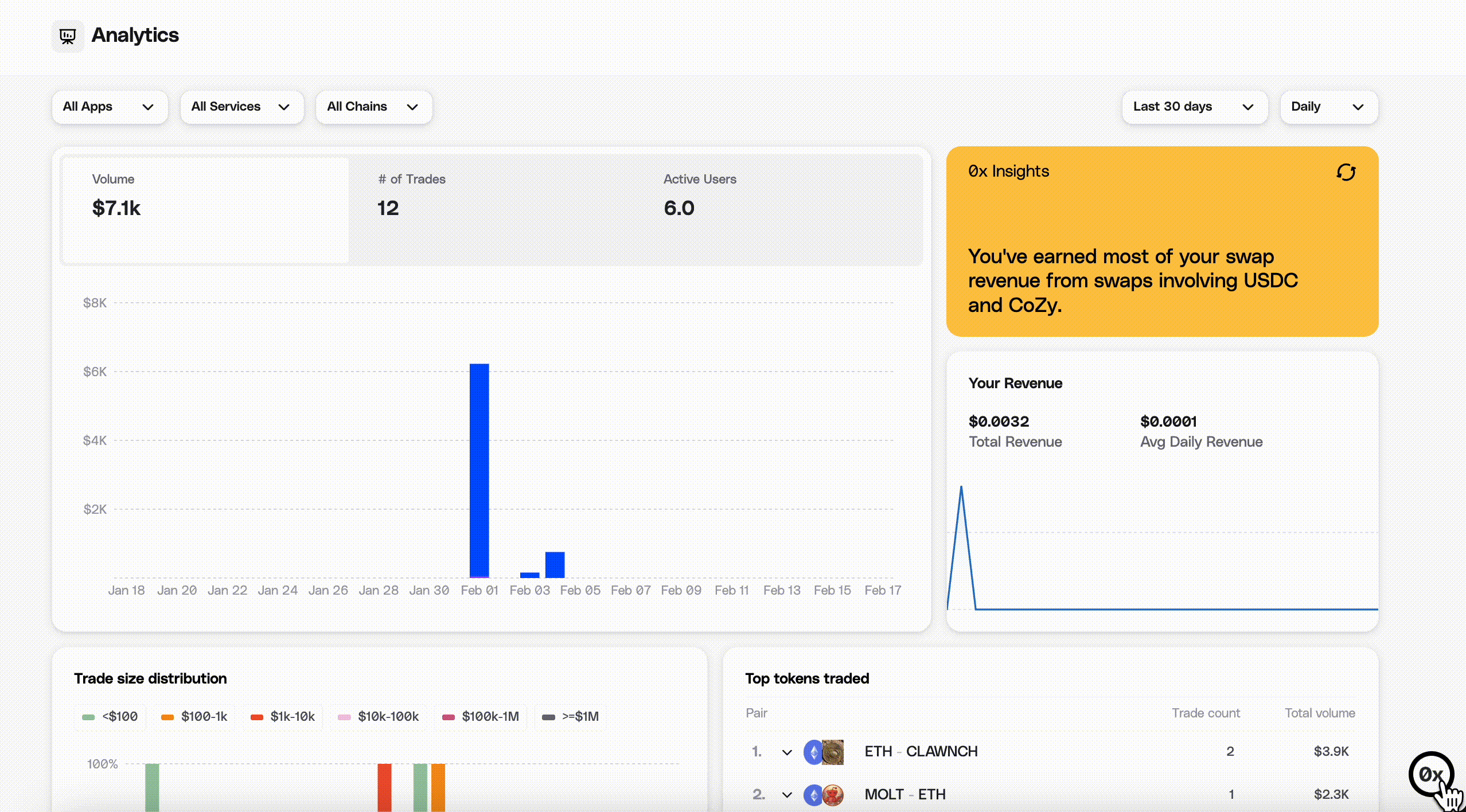Screen dimensions: 1466x812
Task: Expand the MOLT - ETH row chevron
Action: click(787, 795)
